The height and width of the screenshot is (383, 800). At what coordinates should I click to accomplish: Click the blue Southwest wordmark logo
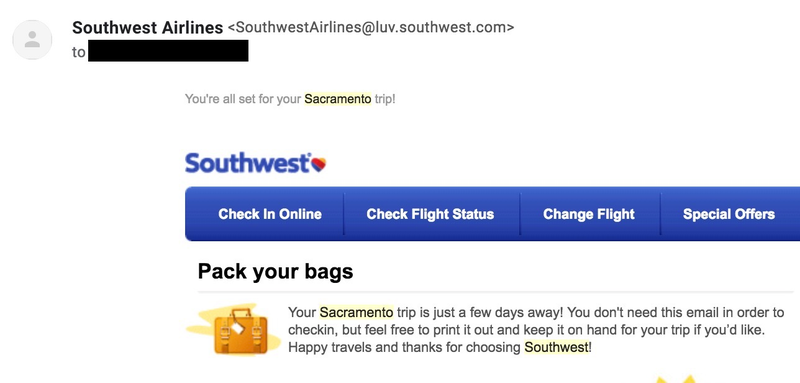[247, 163]
